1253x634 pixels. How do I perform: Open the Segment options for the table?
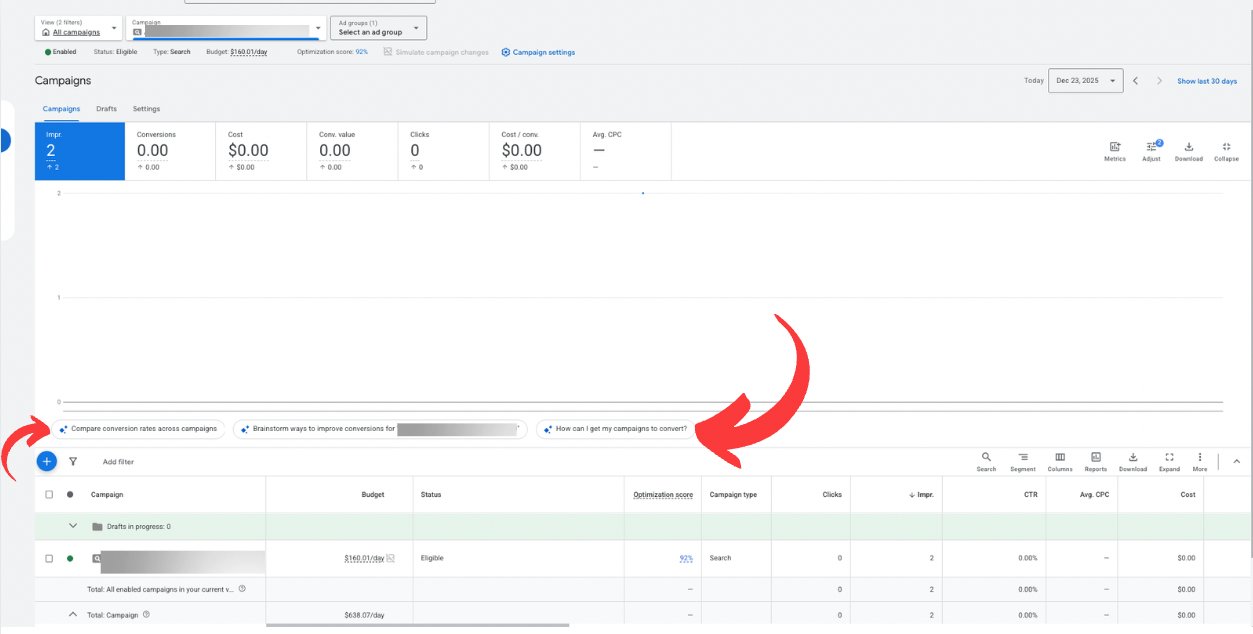click(1022, 460)
